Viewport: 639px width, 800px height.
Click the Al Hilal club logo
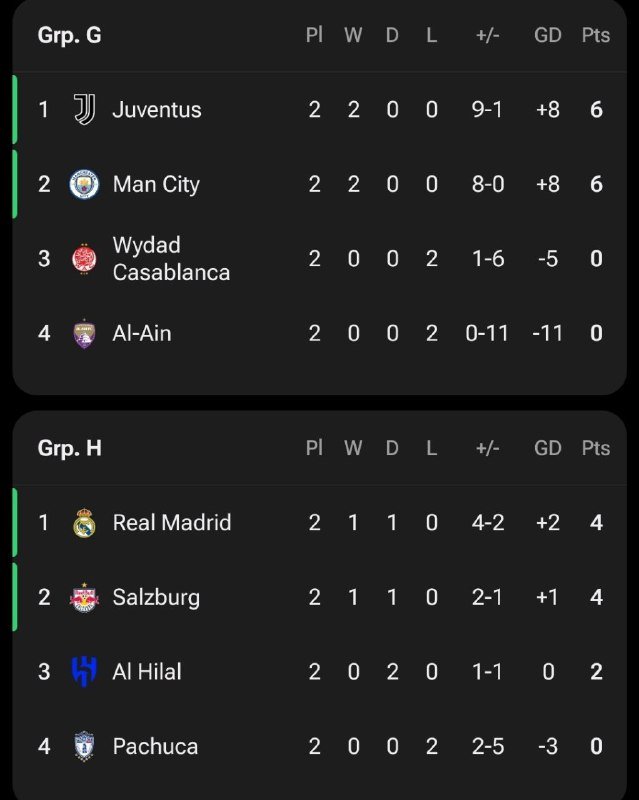(84, 672)
